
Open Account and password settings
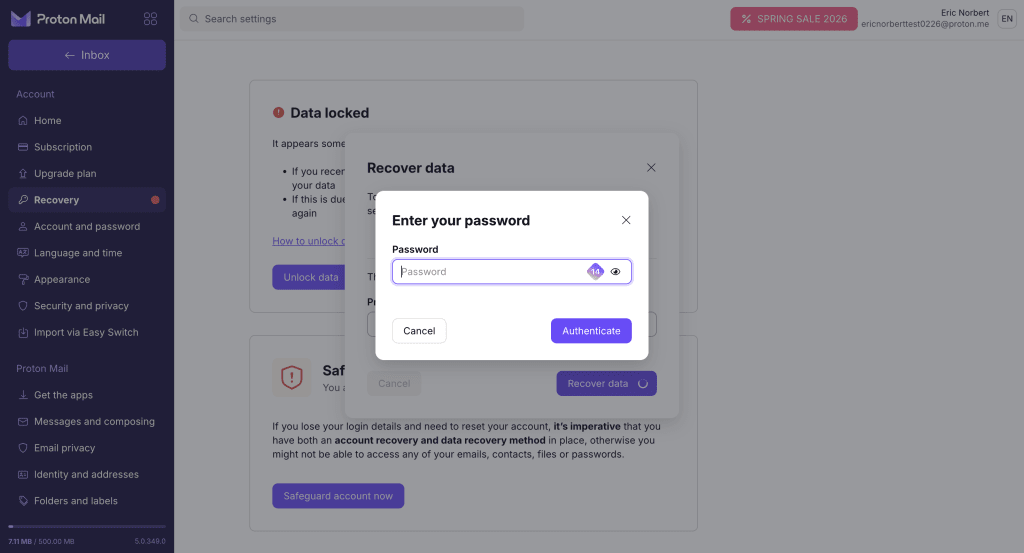point(87,227)
